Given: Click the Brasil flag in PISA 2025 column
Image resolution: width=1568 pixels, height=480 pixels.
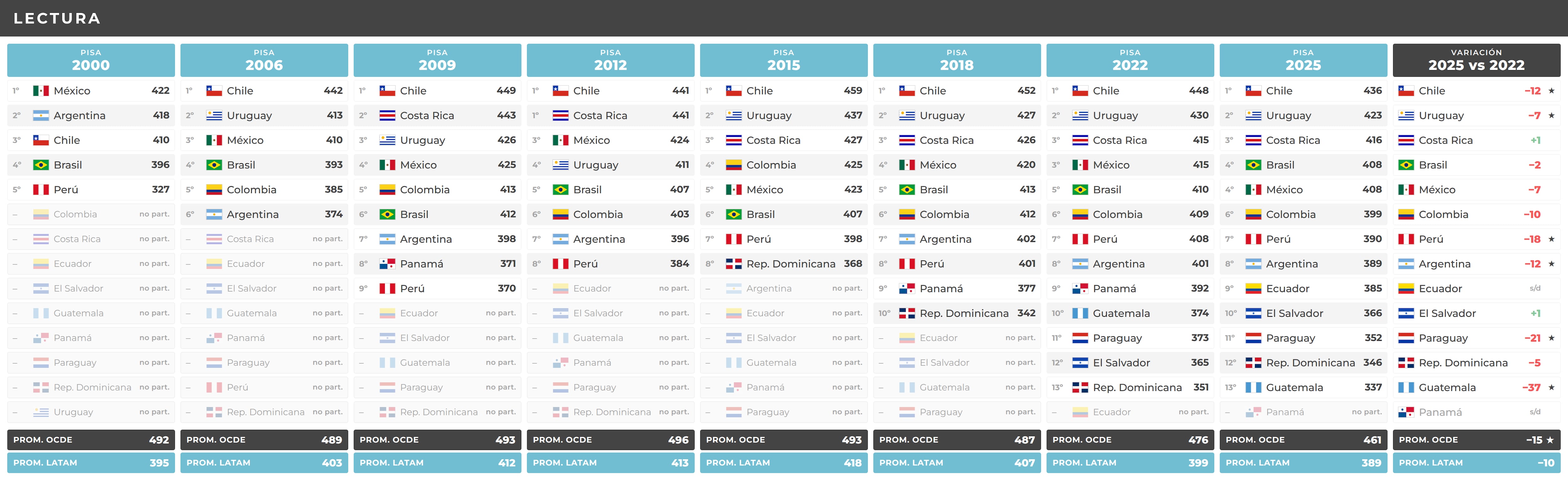Looking at the screenshot, I should pyautogui.click(x=1253, y=165).
